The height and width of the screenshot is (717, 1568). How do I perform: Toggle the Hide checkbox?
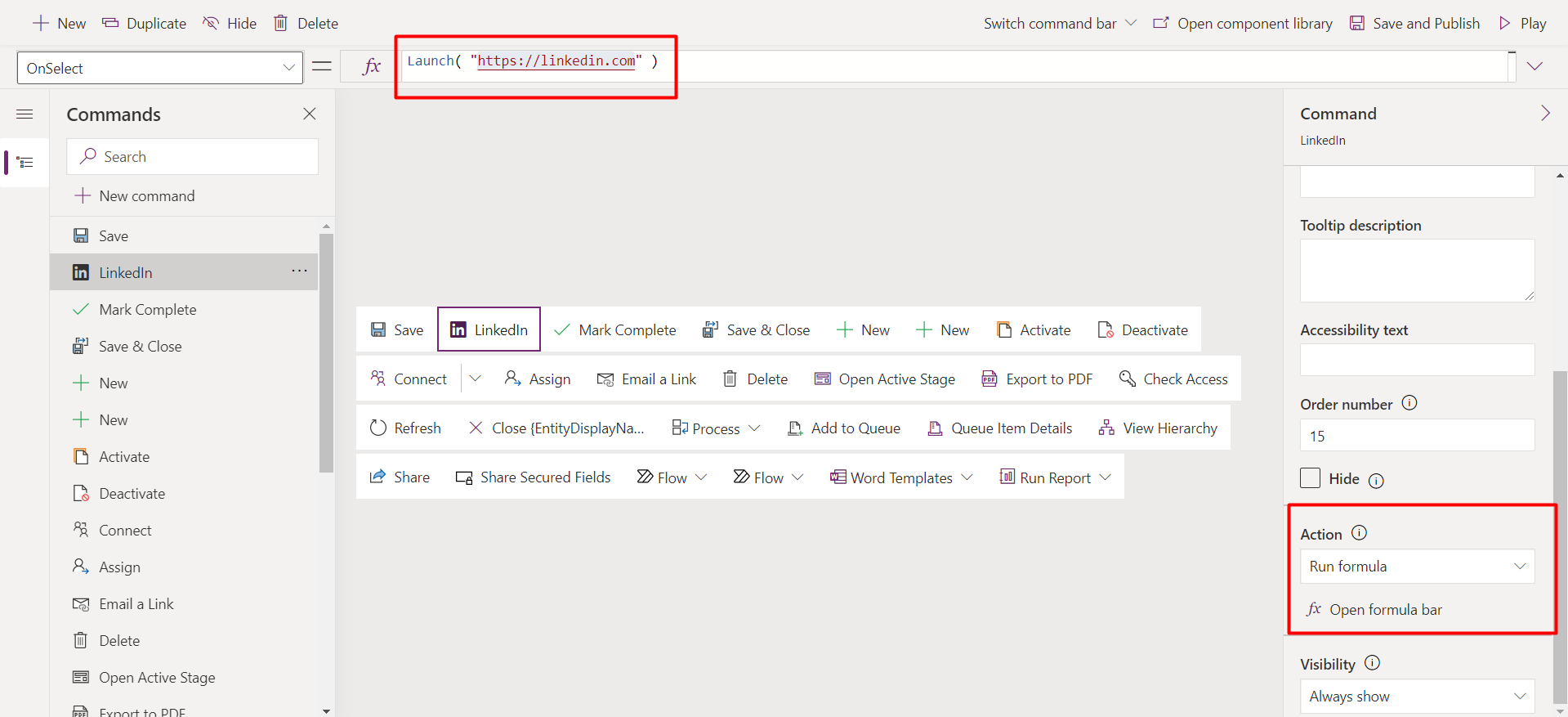[x=1310, y=478]
